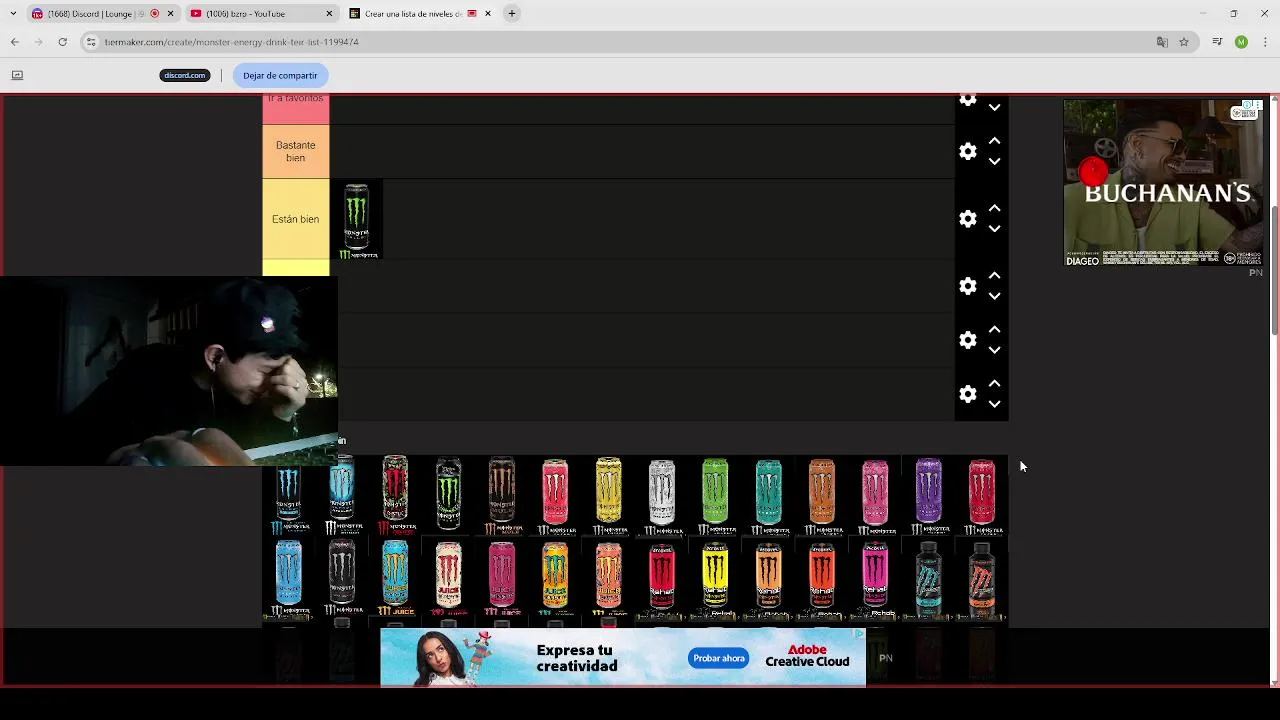Click the Dejar de compartir button

pyautogui.click(x=280, y=75)
